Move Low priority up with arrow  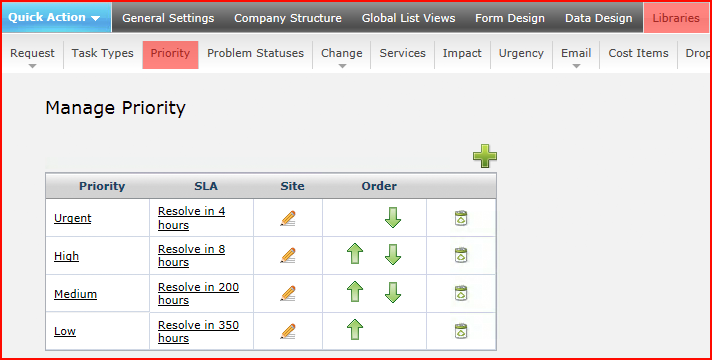click(x=355, y=330)
